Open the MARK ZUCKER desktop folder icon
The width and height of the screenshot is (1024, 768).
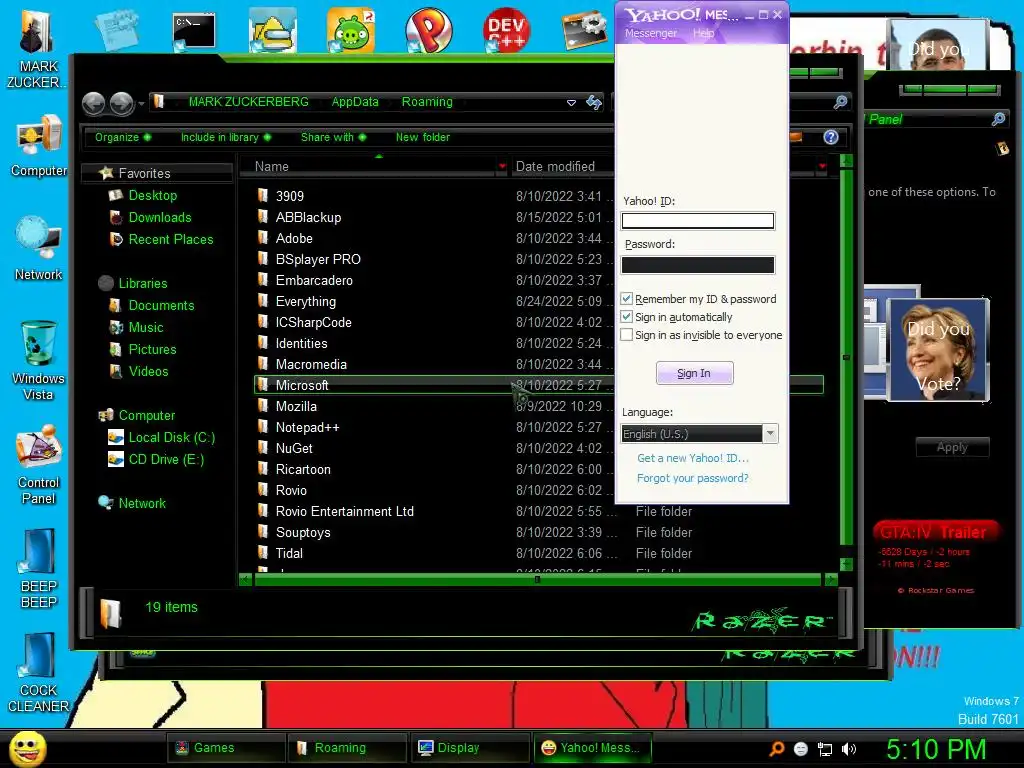36,48
